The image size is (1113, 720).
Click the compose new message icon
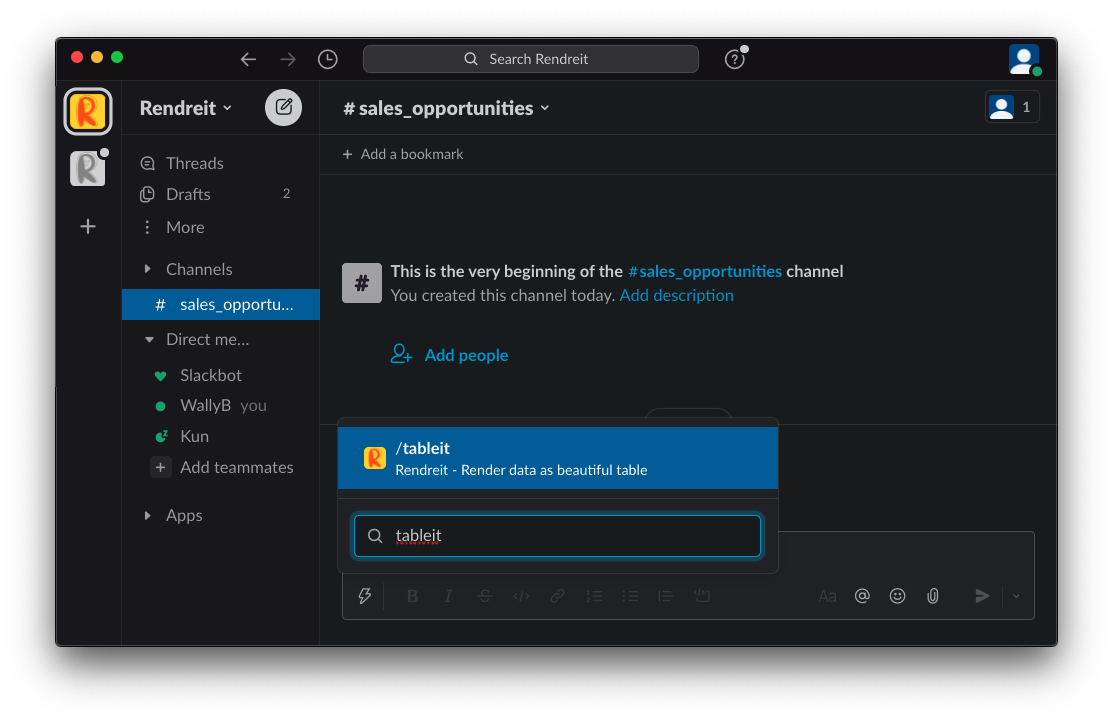(x=283, y=108)
